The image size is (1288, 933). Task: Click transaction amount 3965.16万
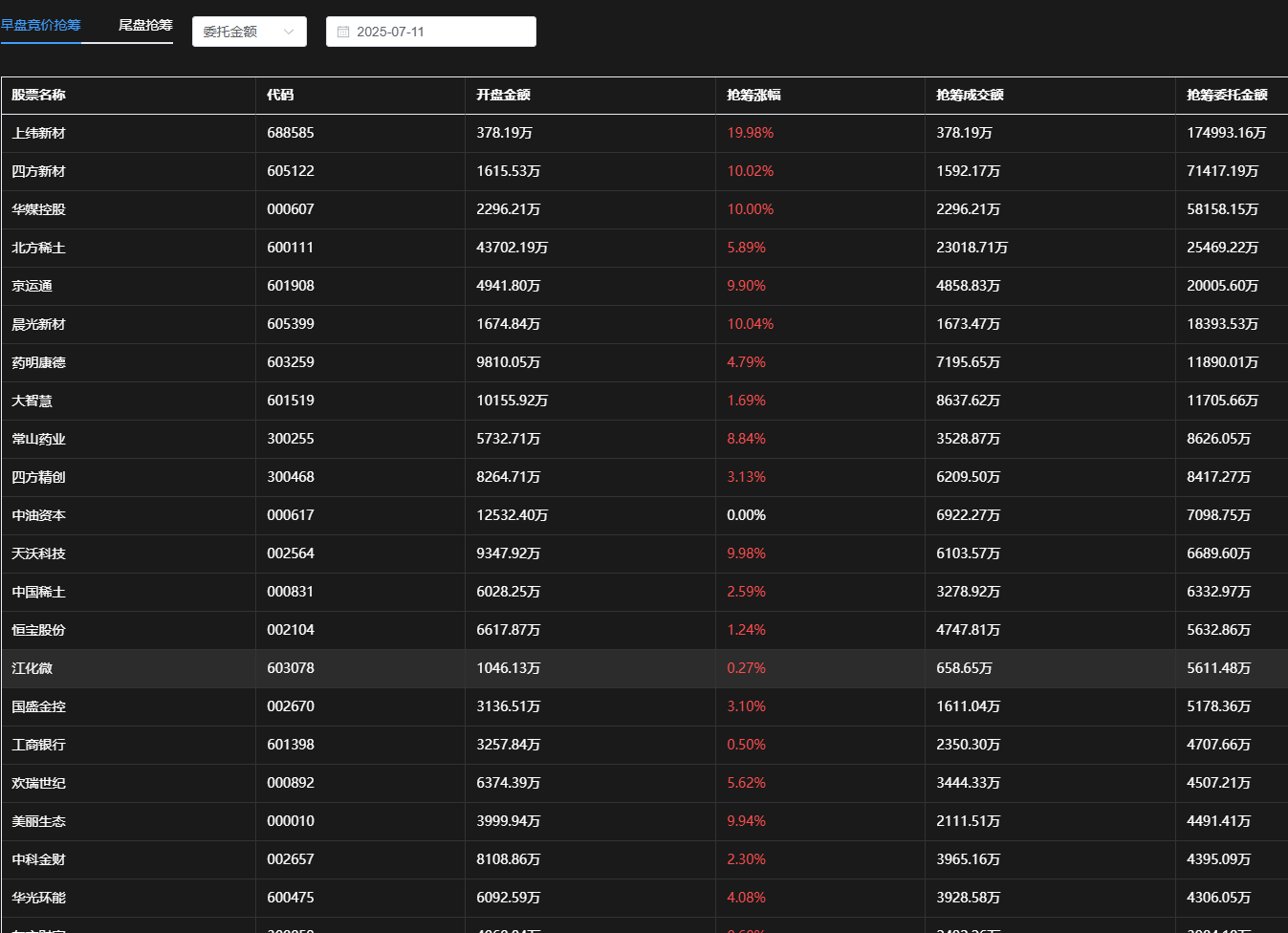[x=969, y=859]
